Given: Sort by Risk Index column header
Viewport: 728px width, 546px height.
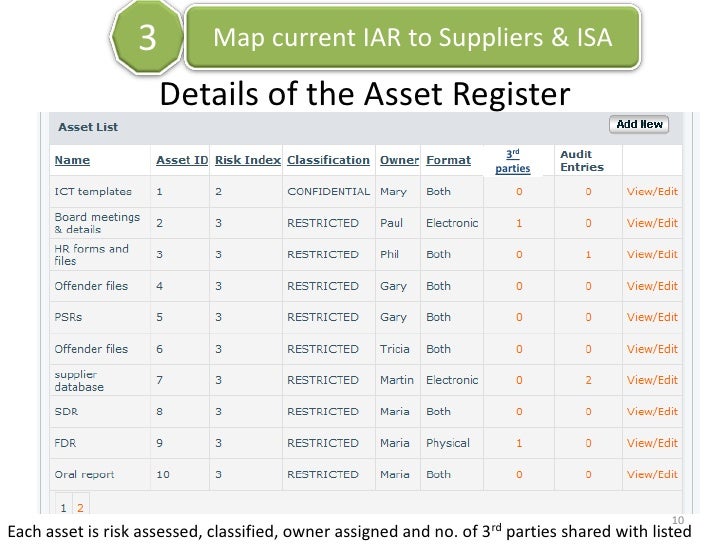Looking at the screenshot, I should pos(247,160).
